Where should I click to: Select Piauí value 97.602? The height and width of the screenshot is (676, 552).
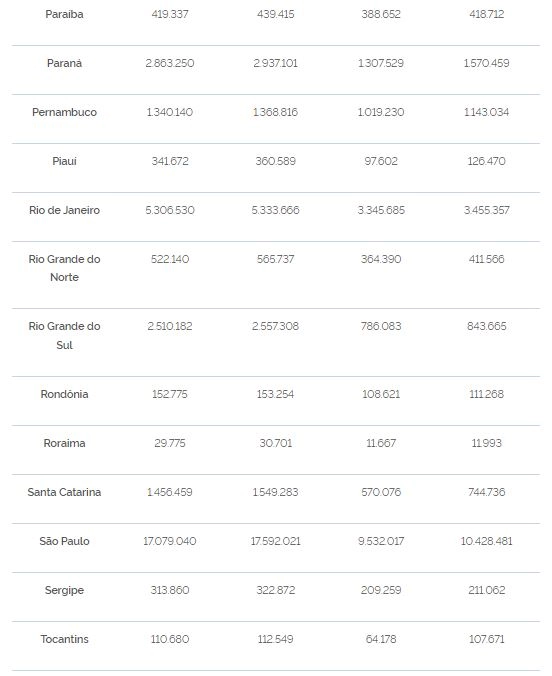pyautogui.click(x=381, y=161)
